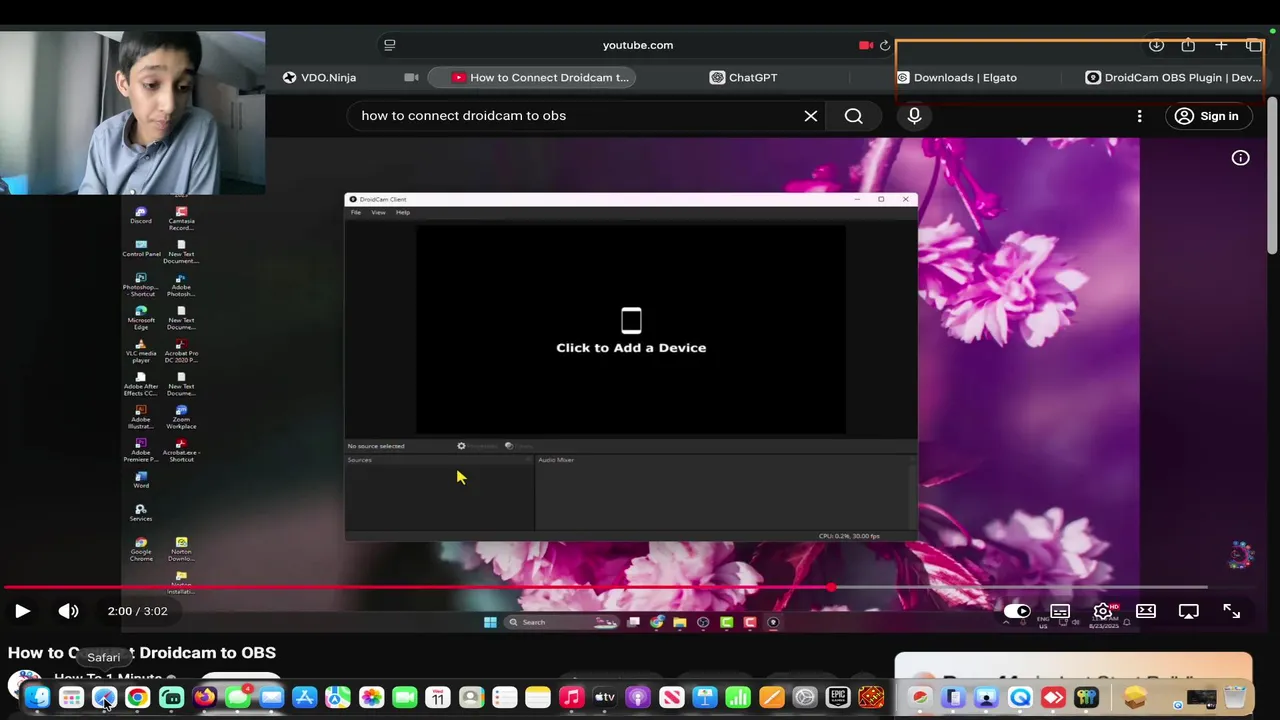Viewport: 1280px width, 720px height.
Task: Switch player to theater mode
Action: pyautogui.click(x=1146, y=611)
